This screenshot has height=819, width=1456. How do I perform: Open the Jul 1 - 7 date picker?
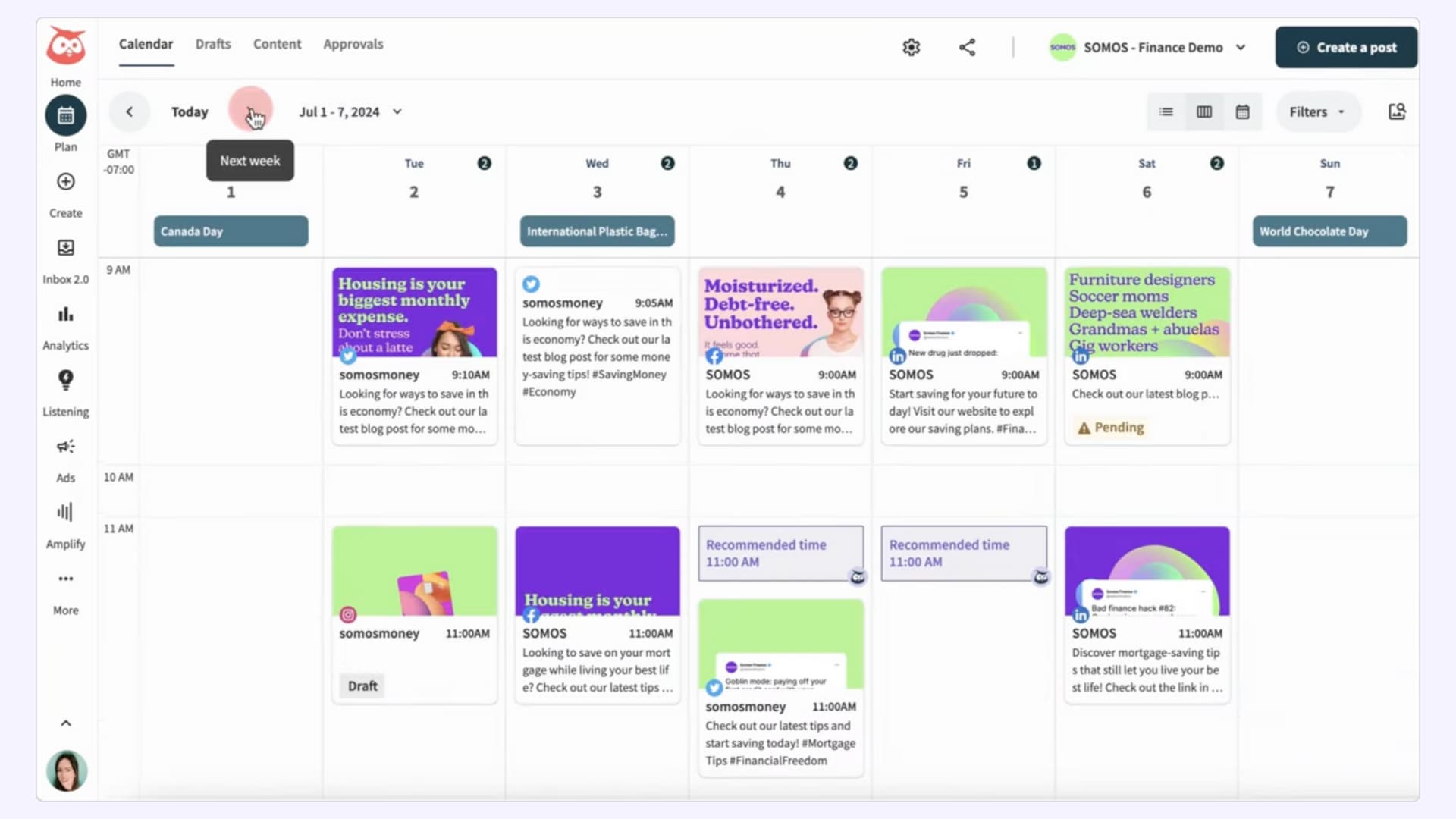tap(350, 111)
